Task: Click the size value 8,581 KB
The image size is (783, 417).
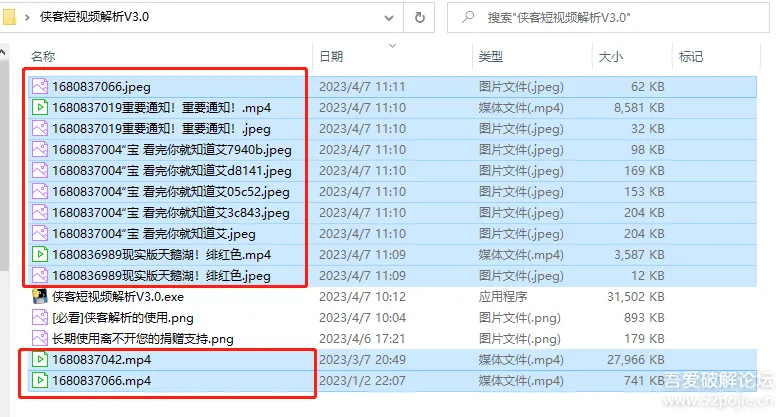Action: [x=639, y=108]
